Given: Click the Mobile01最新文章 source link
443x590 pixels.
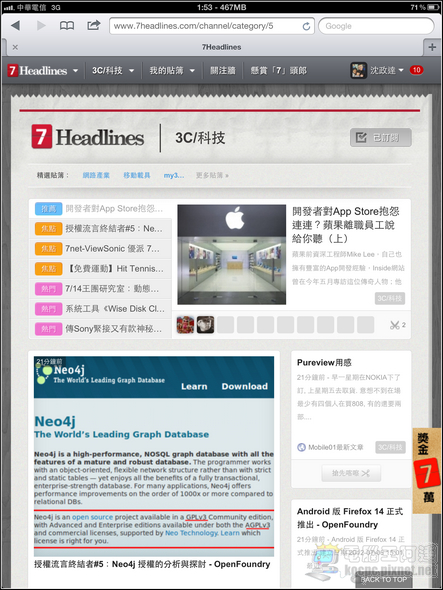Looking at the screenshot, I should pyautogui.click(x=336, y=447).
